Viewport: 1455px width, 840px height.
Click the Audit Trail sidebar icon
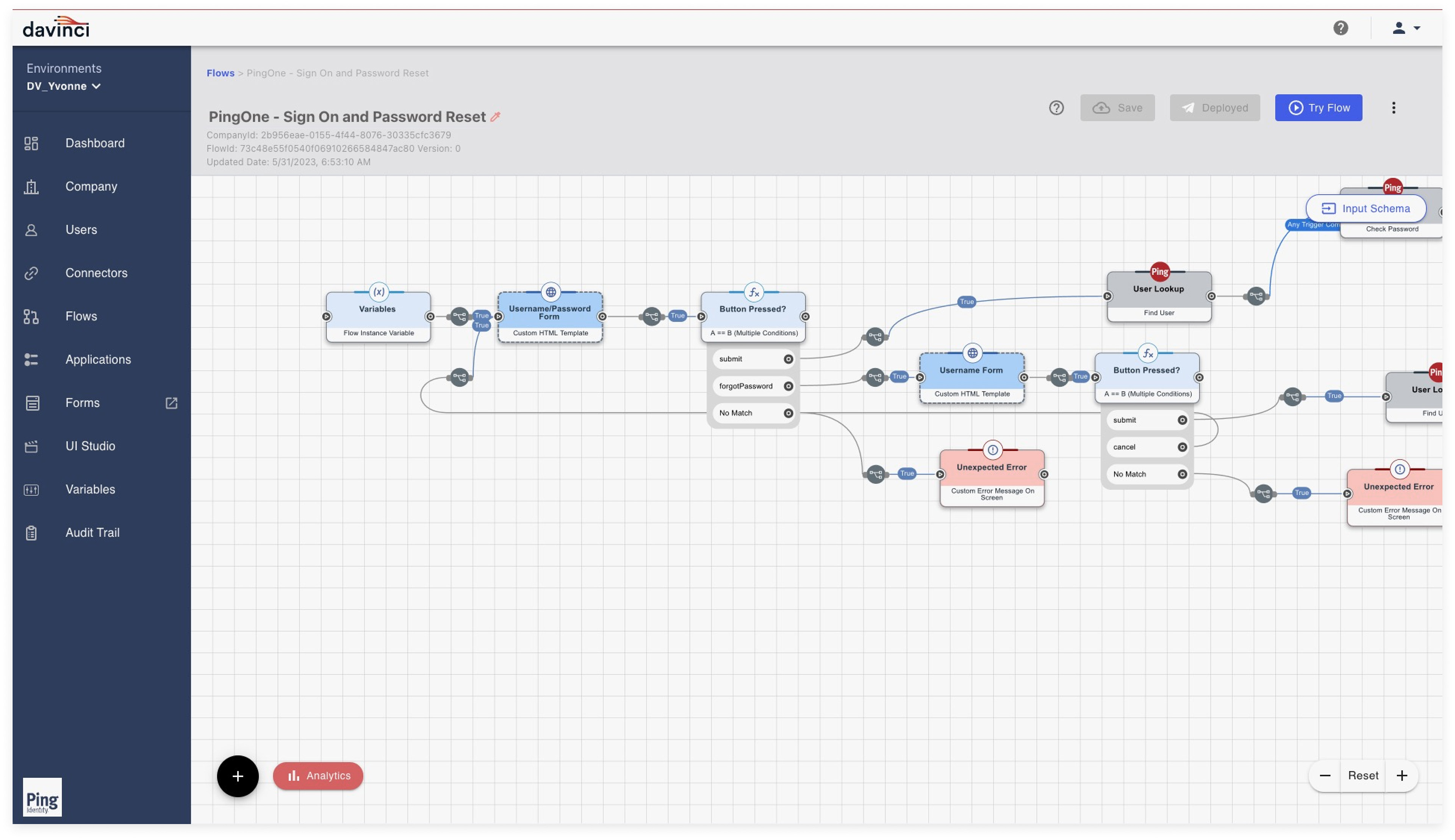coord(32,532)
